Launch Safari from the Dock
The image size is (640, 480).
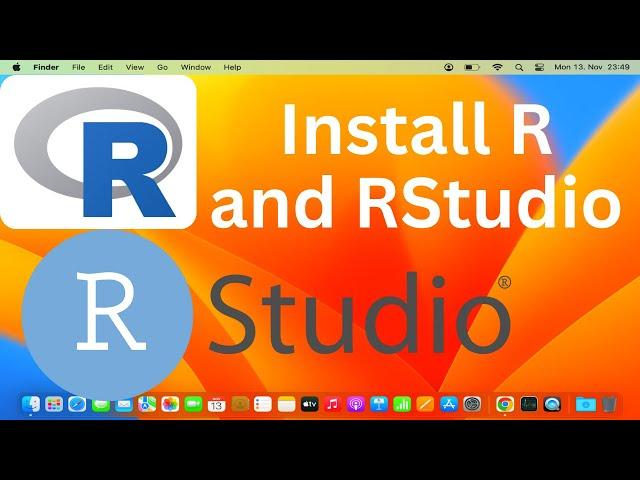pyautogui.click(x=77, y=404)
